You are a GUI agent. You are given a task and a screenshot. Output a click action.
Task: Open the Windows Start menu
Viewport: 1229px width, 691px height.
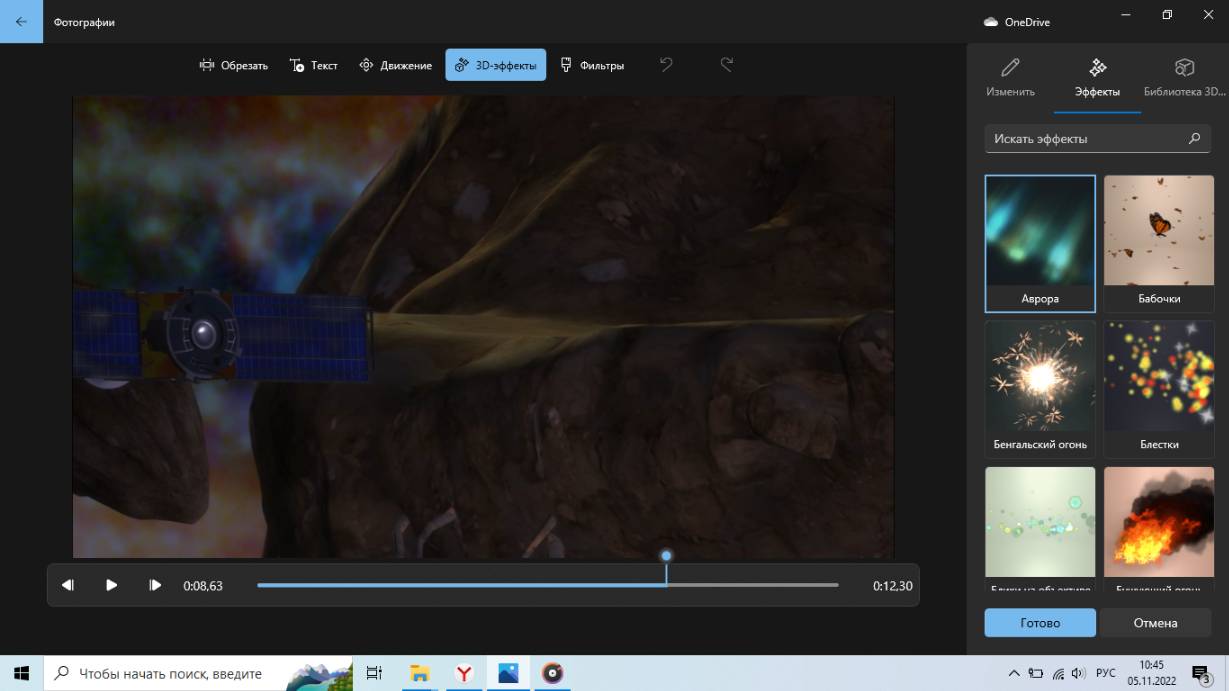click(22, 673)
